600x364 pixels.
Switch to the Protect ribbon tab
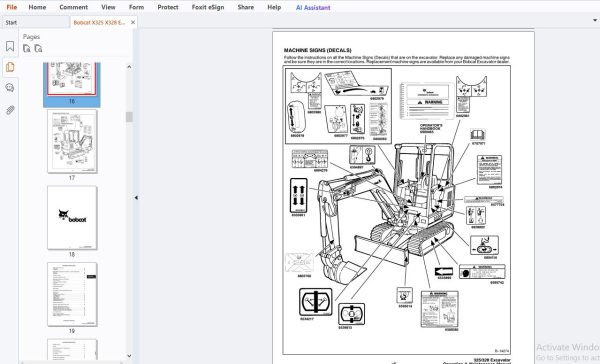(168, 7)
